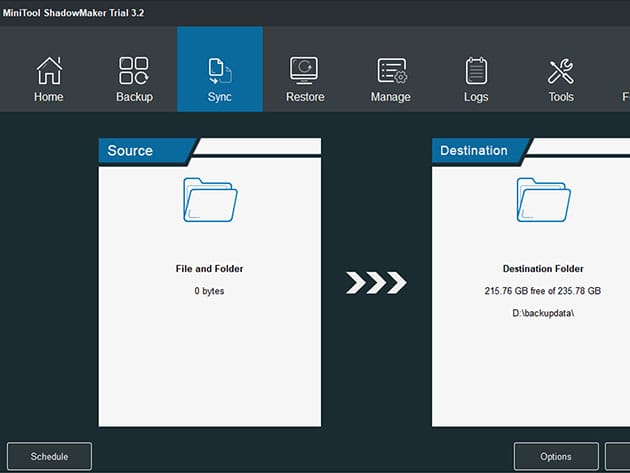
Task: Click the Source folder icon
Action: coord(209,200)
